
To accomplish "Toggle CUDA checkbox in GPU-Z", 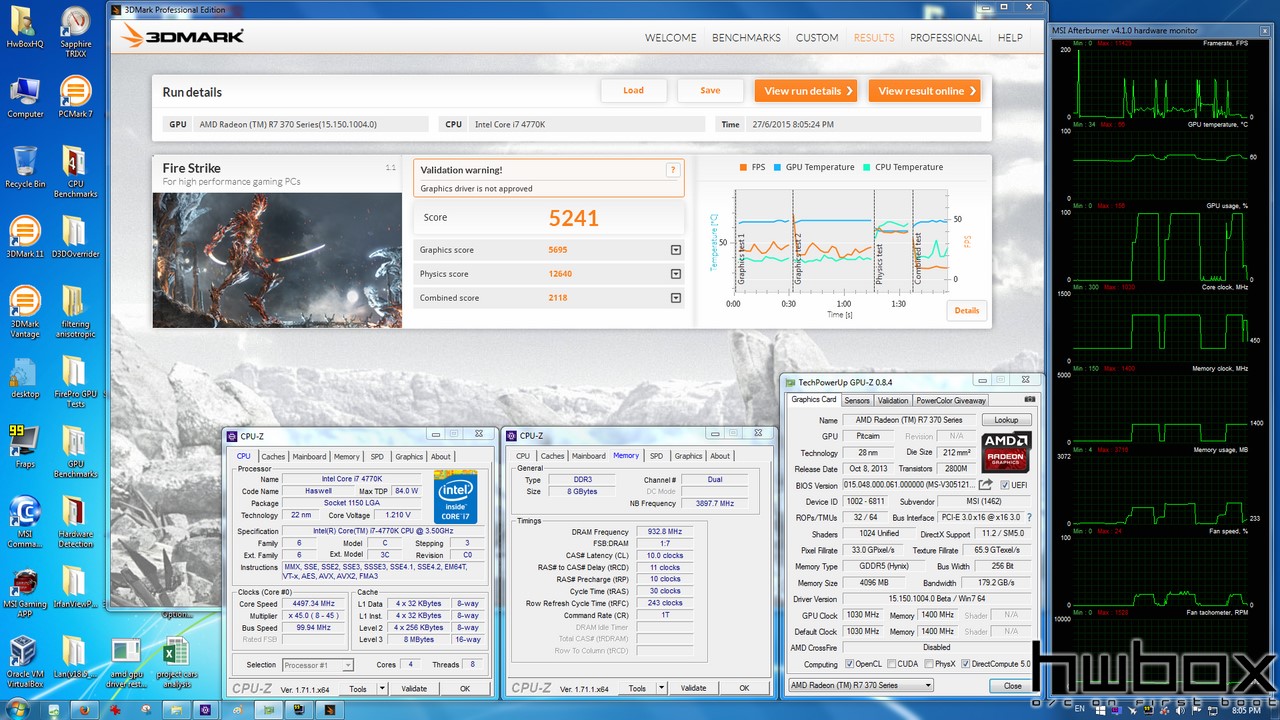I will click(x=892, y=664).
